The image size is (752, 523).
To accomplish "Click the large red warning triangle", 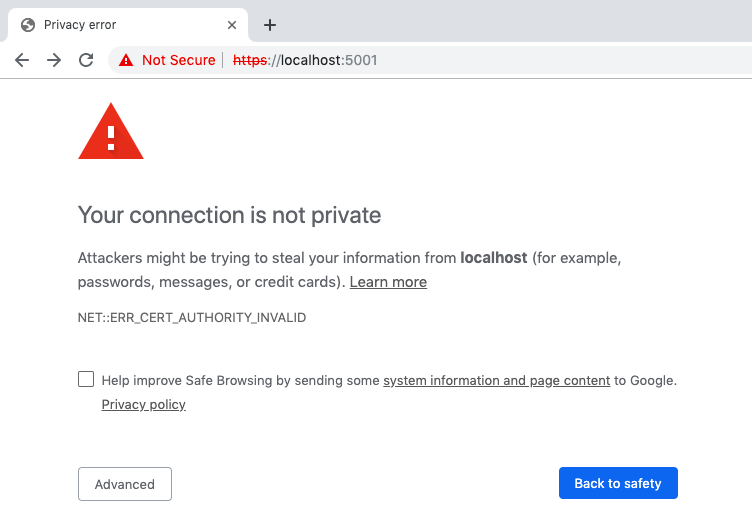I will pos(111,131).
